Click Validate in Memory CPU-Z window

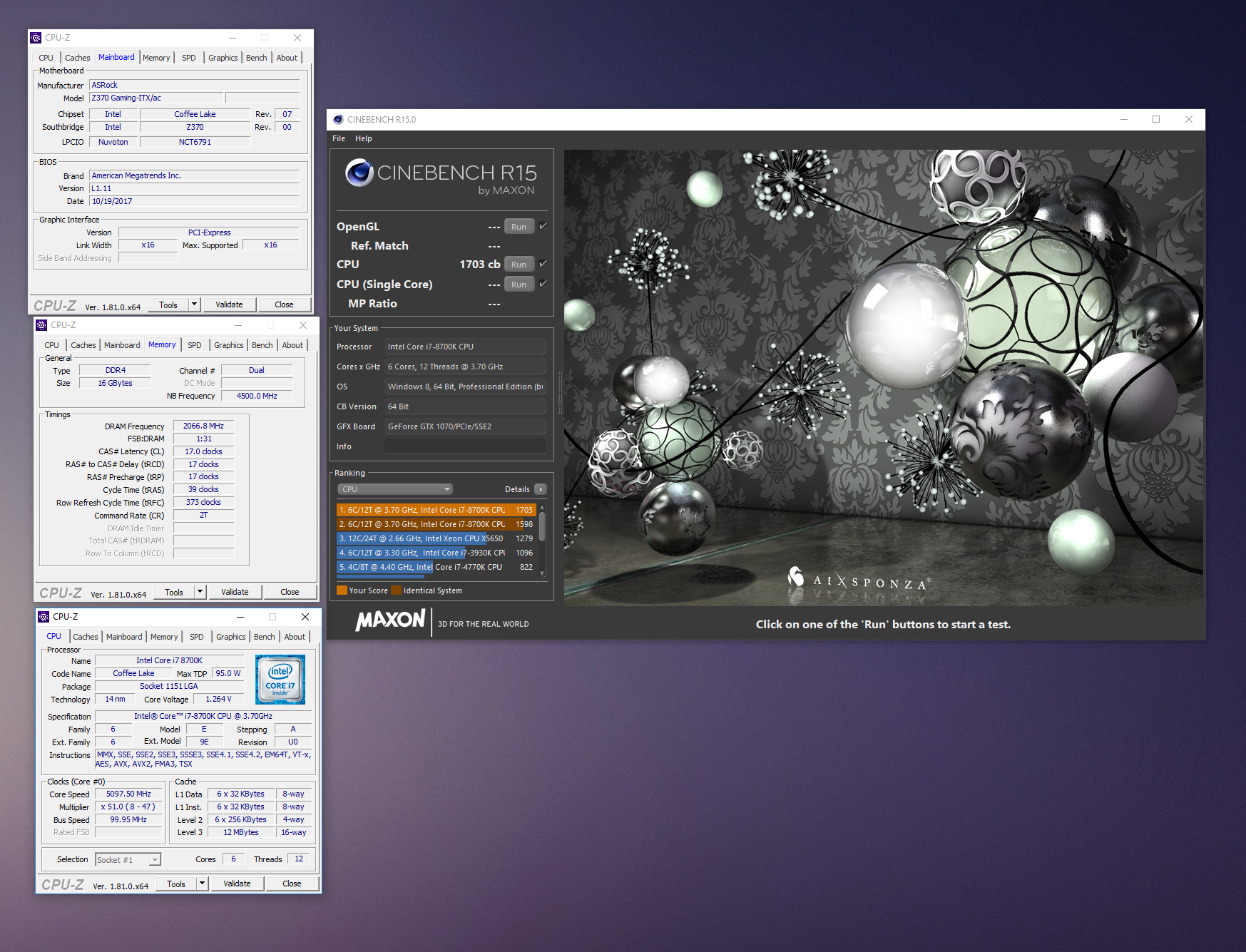[235, 592]
